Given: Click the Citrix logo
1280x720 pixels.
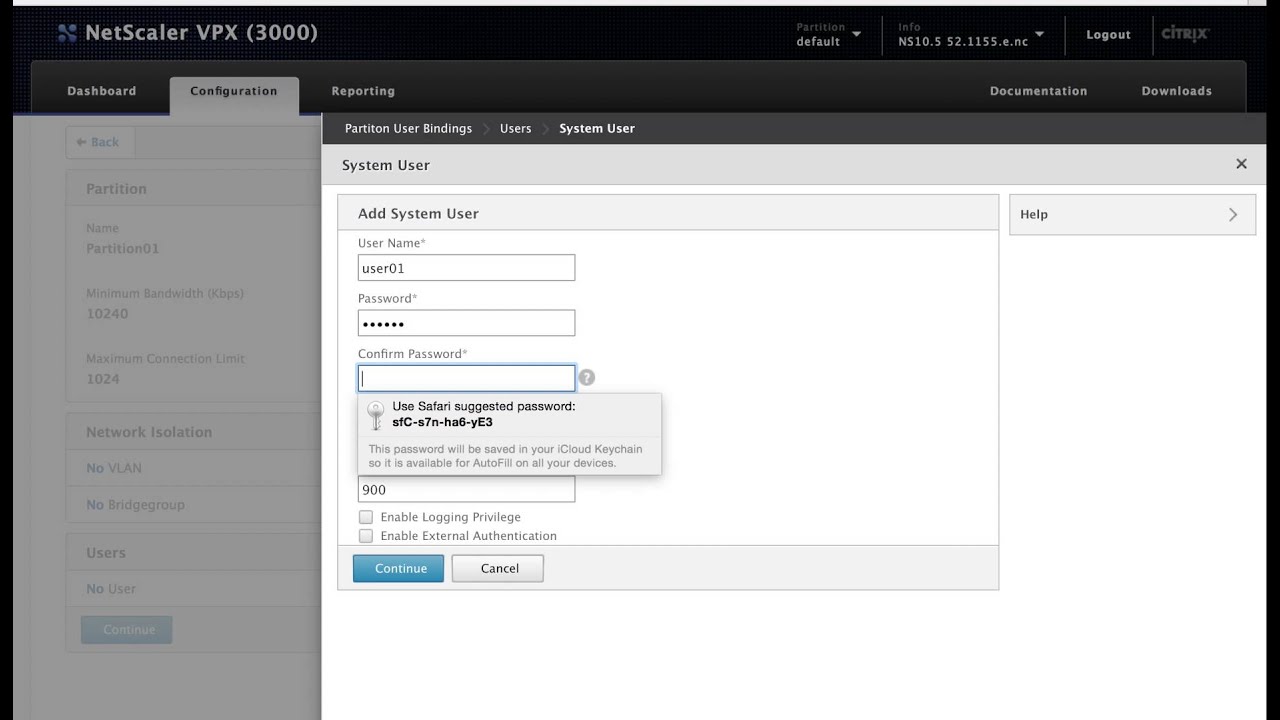Looking at the screenshot, I should (x=1185, y=33).
